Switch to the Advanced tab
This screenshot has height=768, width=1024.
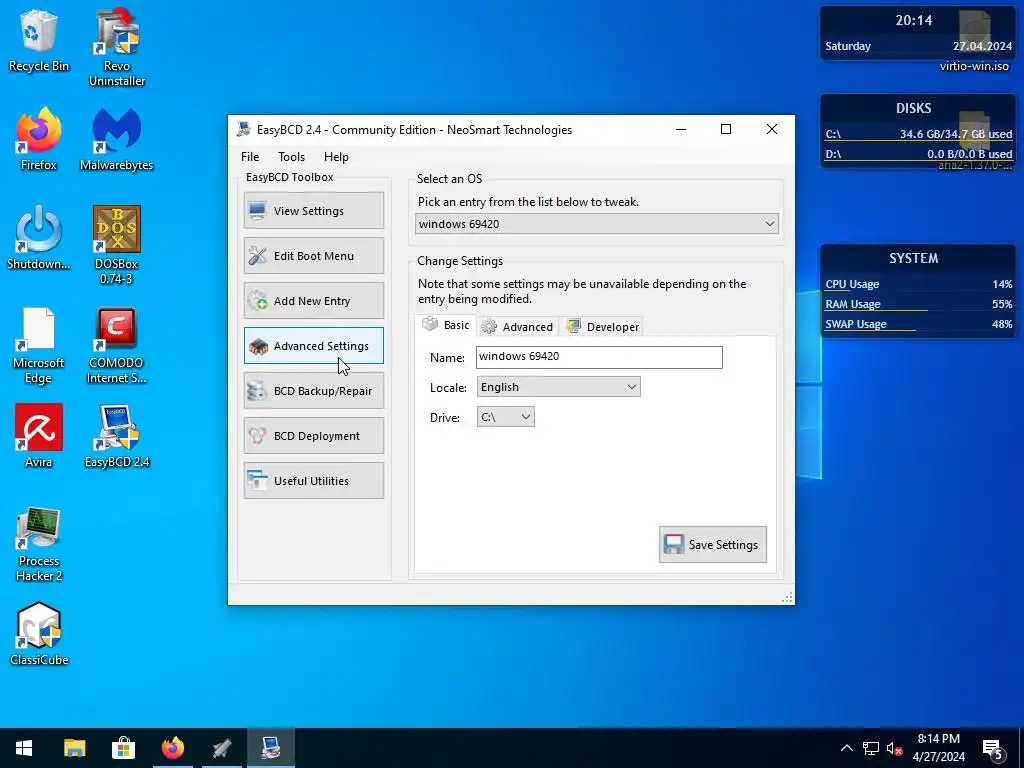click(519, 327)
